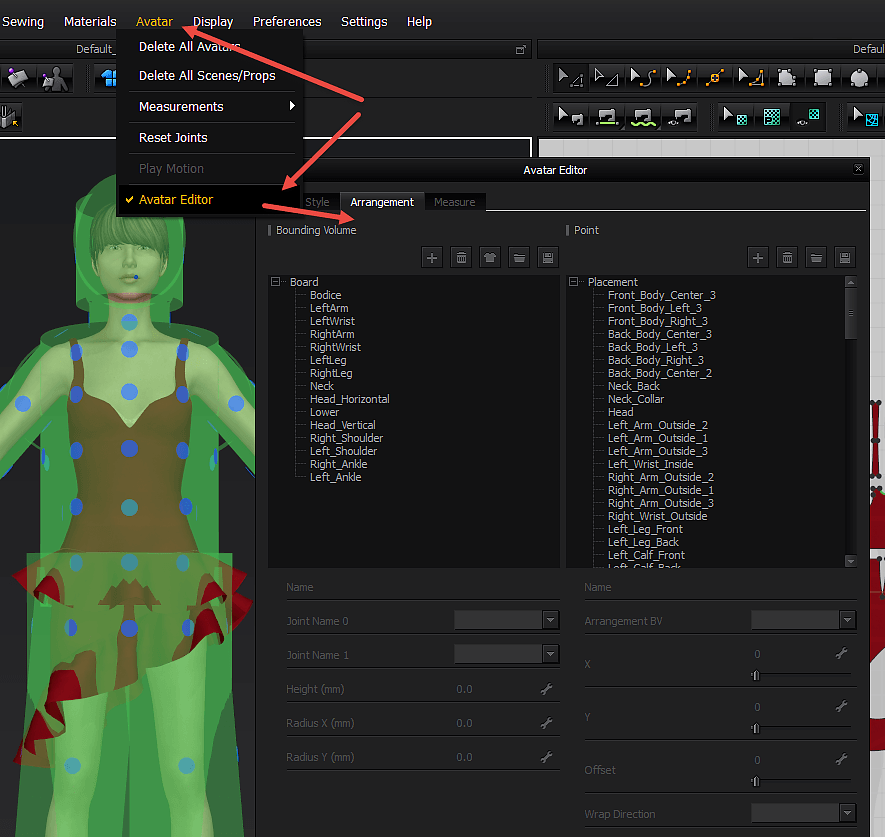
Task: Open the Preferences menu
Action: [287, 21]
